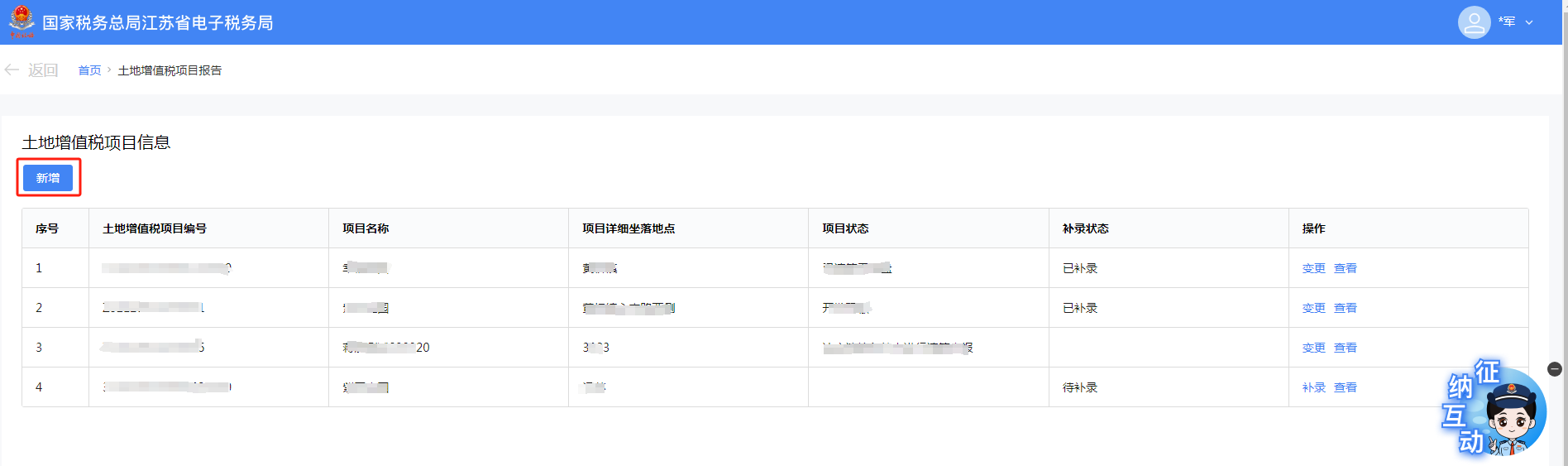Go to 首页 via breadcrumb
The image size is (1568, 466).
[89, 70]
